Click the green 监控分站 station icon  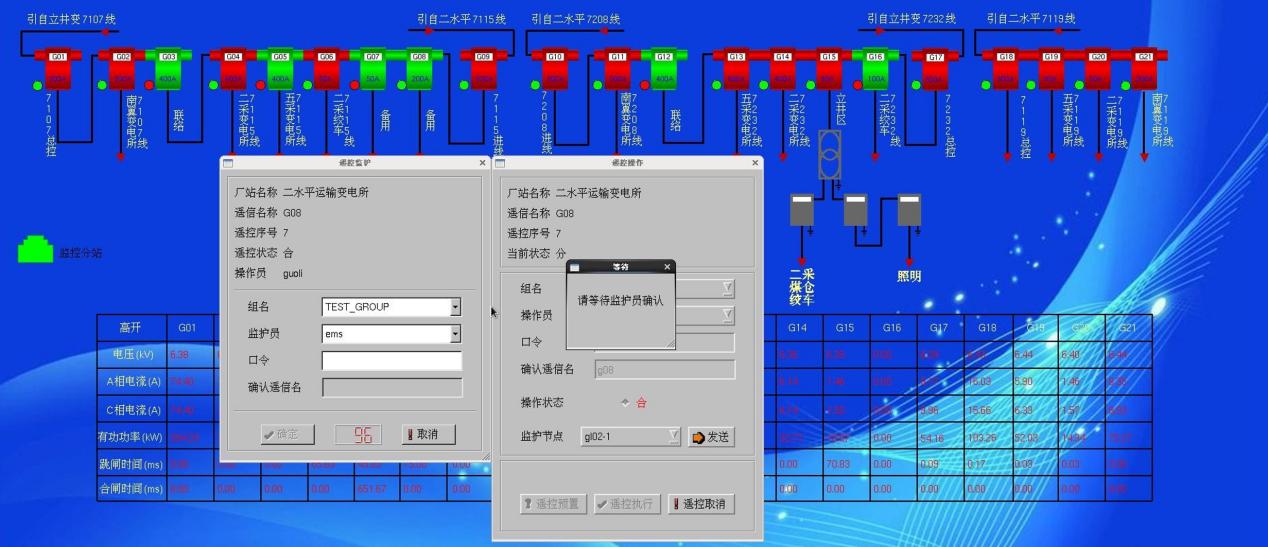(35, 250)
